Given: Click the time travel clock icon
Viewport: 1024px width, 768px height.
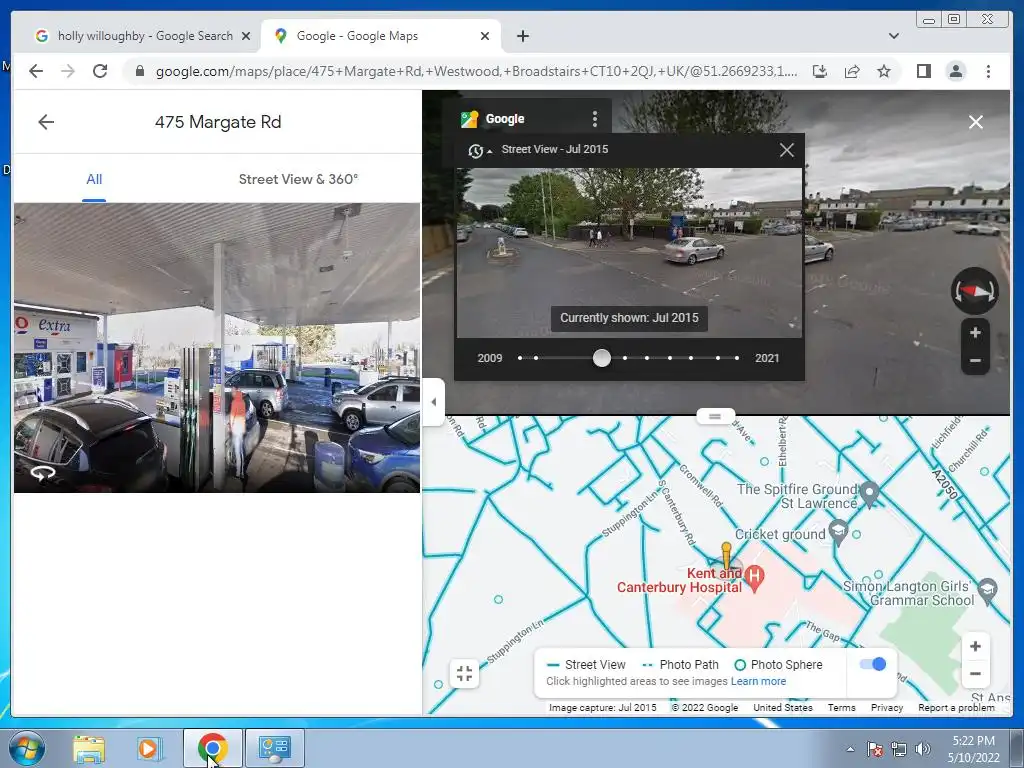Looking at the screenshot, I should click(x=475, y=151).
